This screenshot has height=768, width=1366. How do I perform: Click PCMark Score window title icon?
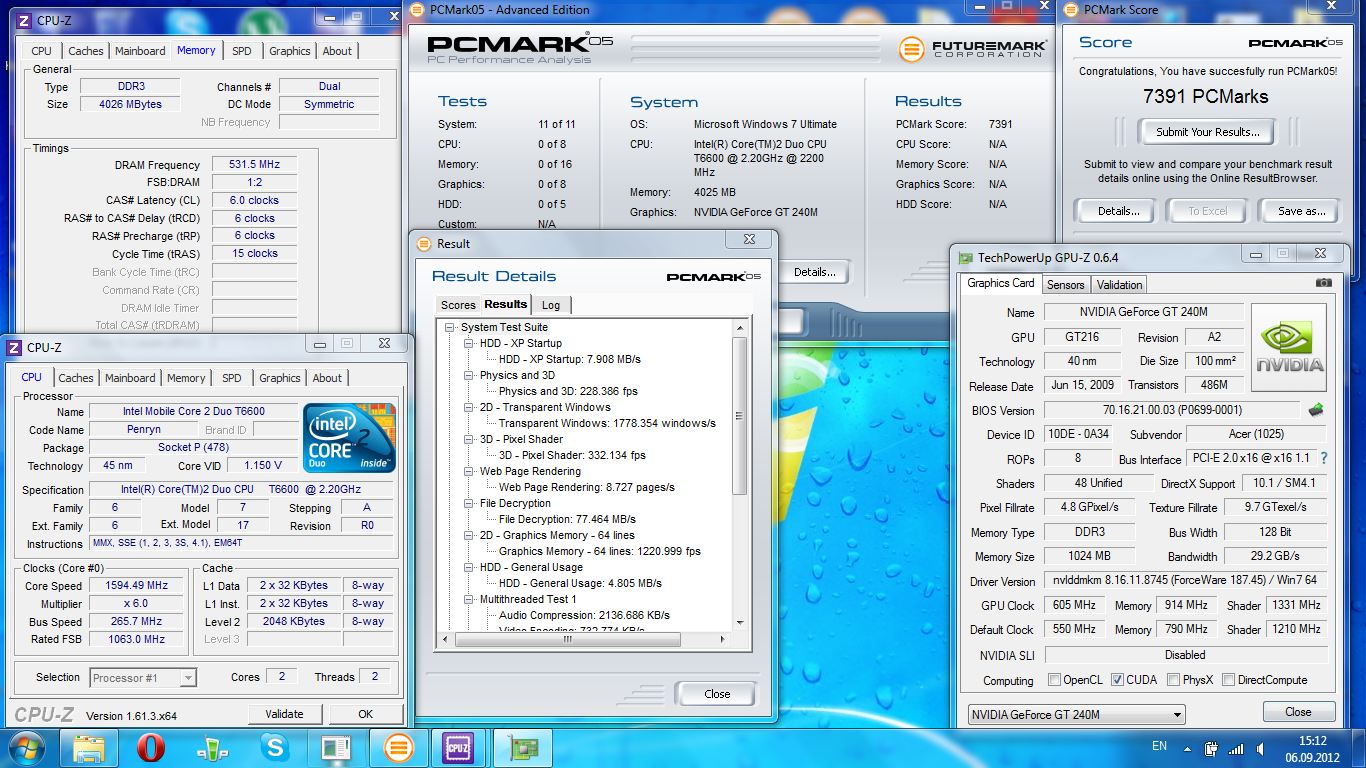pyautogui.click(x=1072, y=10)
